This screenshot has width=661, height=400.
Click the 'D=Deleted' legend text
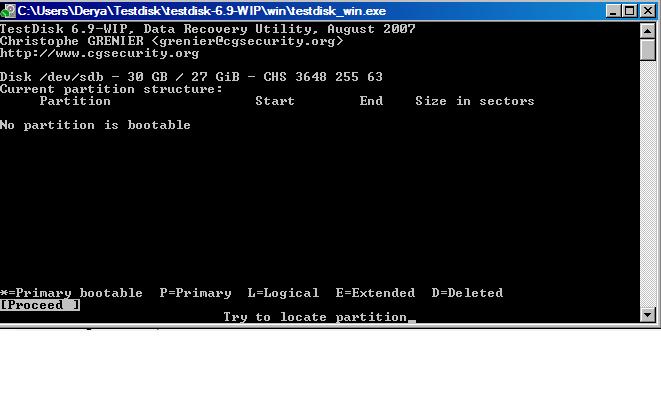(467, 293)
